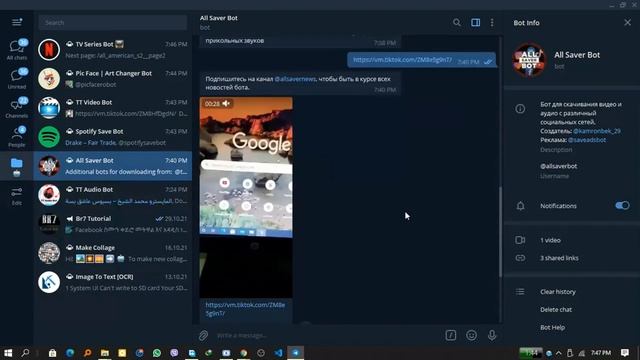Screen dimensions: 640x360
Task: Click the Spotify logo avatar
Action: pos(49,137)
